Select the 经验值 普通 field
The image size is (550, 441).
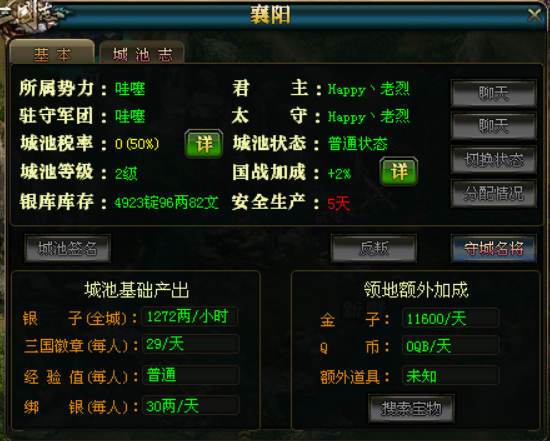point(190,375)
